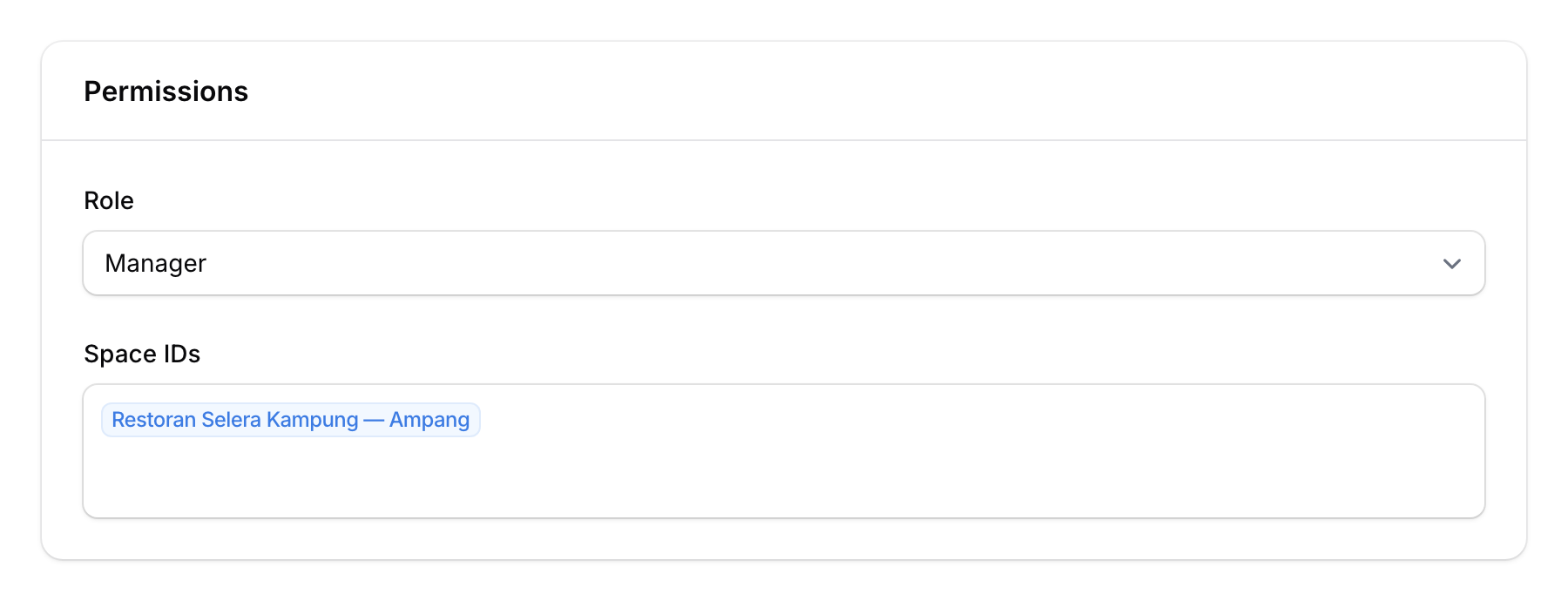1568x601 pixels.
Task: Click the Permissions section heading
Action: click(166, 91)
